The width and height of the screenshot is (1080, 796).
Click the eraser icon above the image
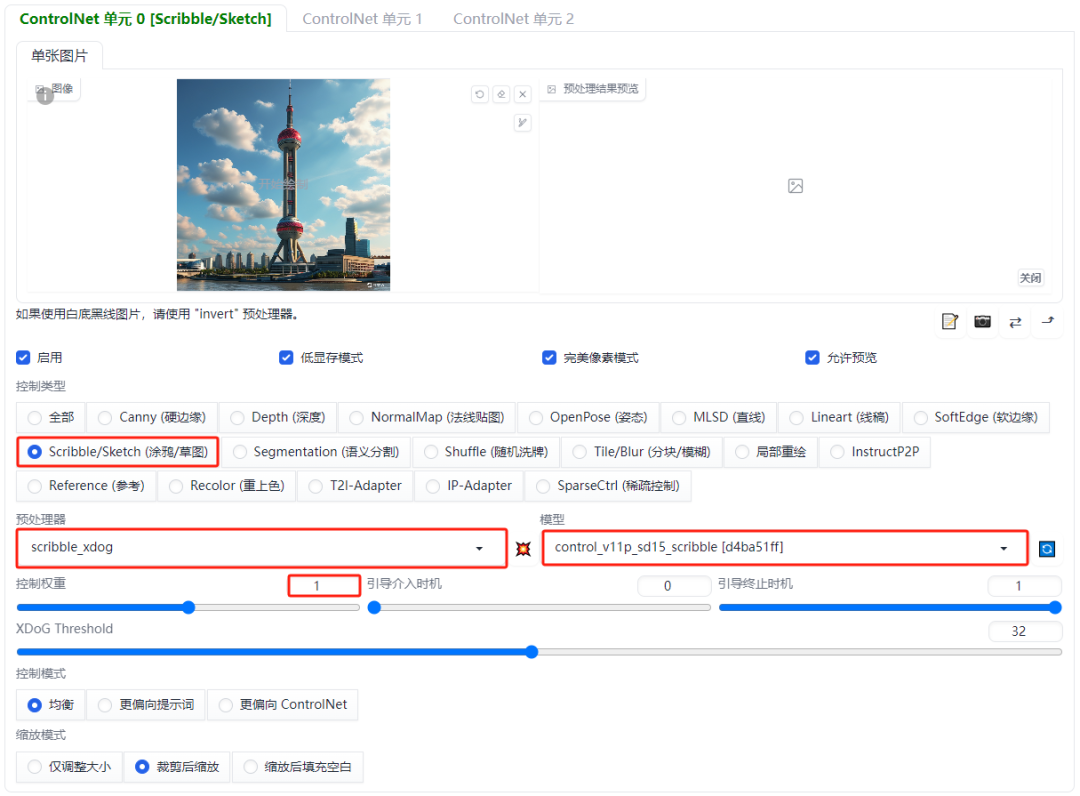pyautogui.click(x=501, y=94)
